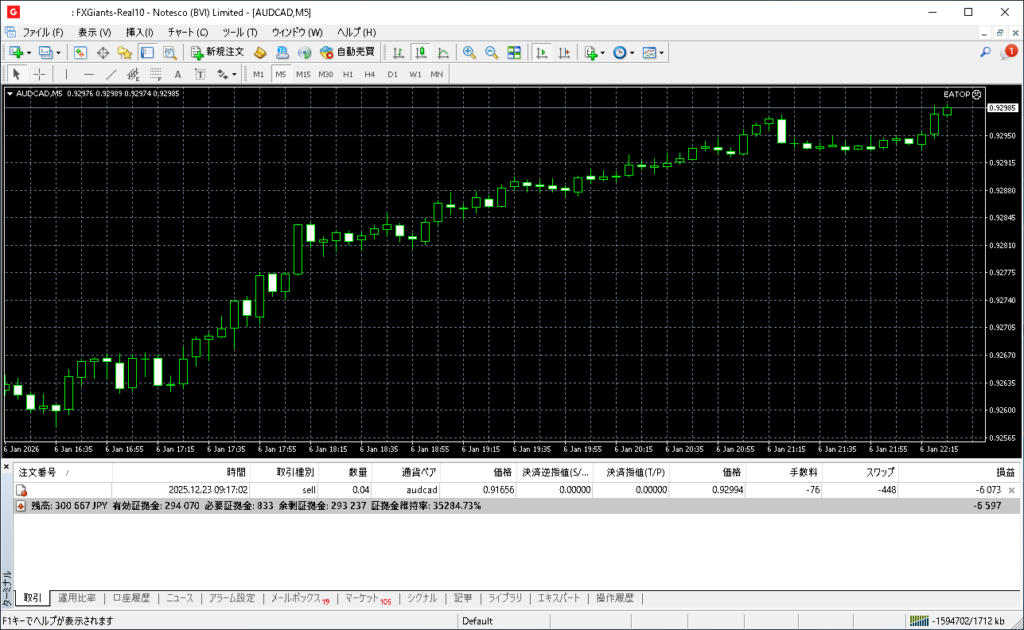
Task: Expand the new chart dropdown arrow
Action: click(x=29, y=52)
